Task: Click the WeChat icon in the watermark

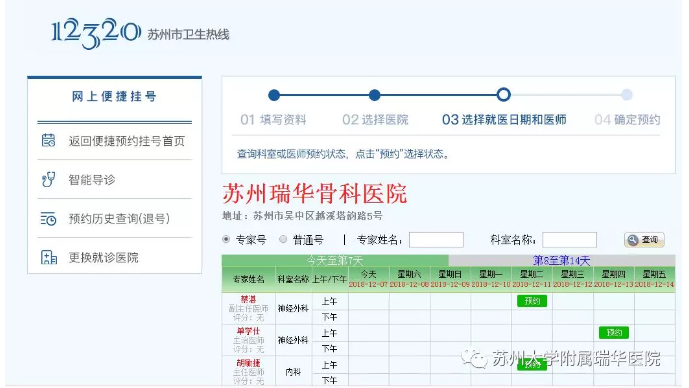Action: (x=474, y=358)
